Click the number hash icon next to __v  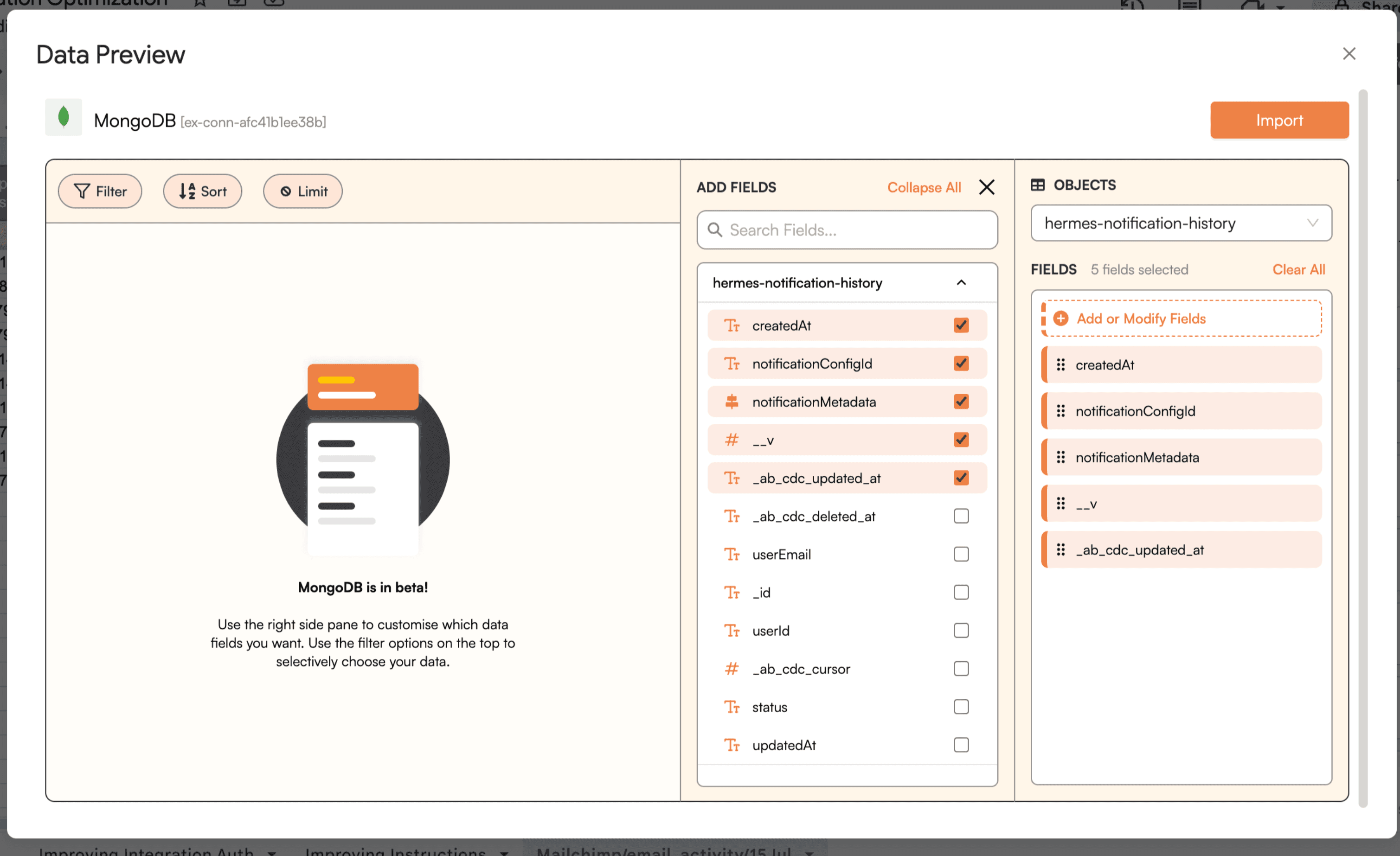732,440
